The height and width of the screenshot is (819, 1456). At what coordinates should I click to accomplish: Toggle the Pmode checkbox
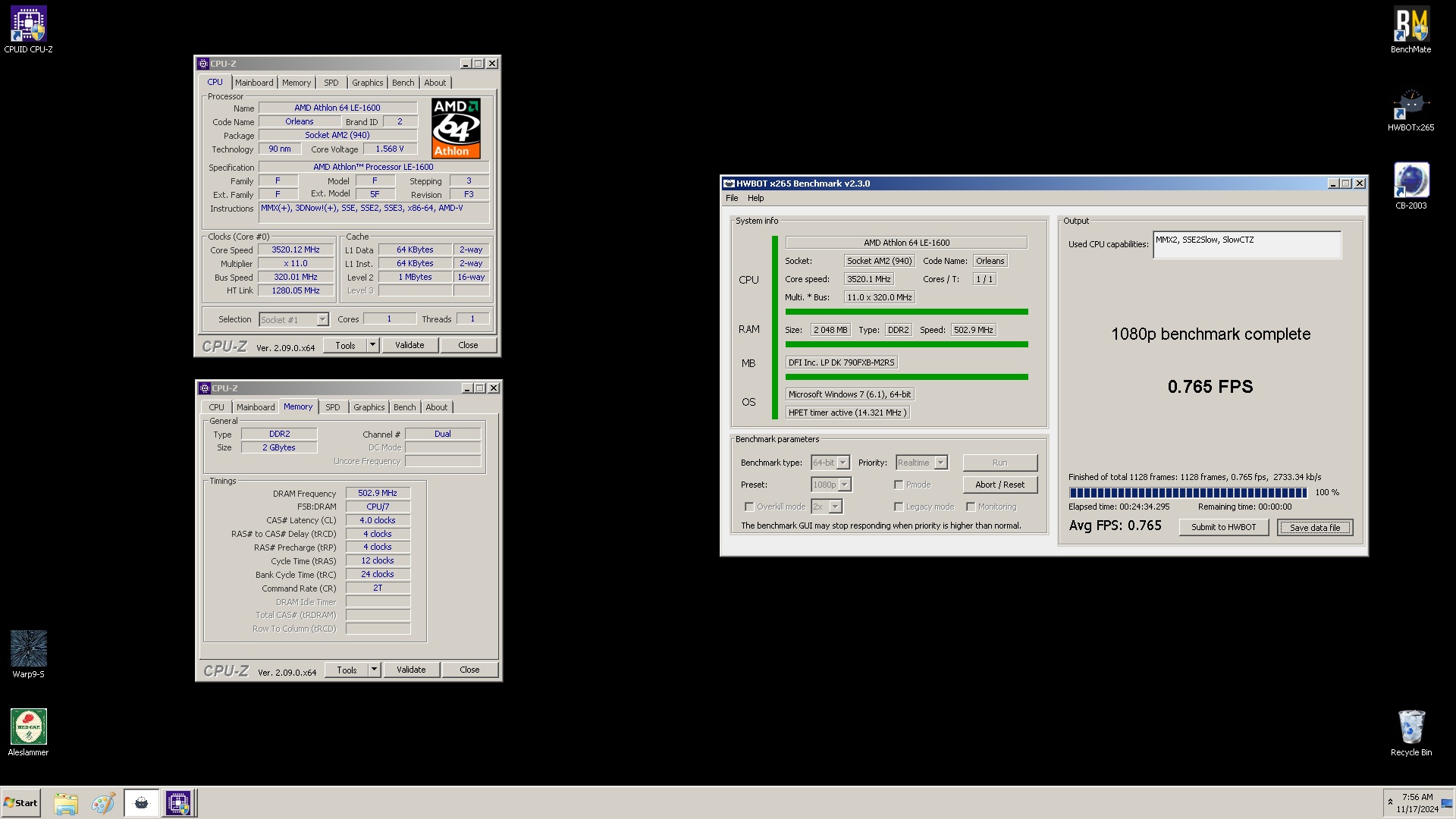[899, 485]
